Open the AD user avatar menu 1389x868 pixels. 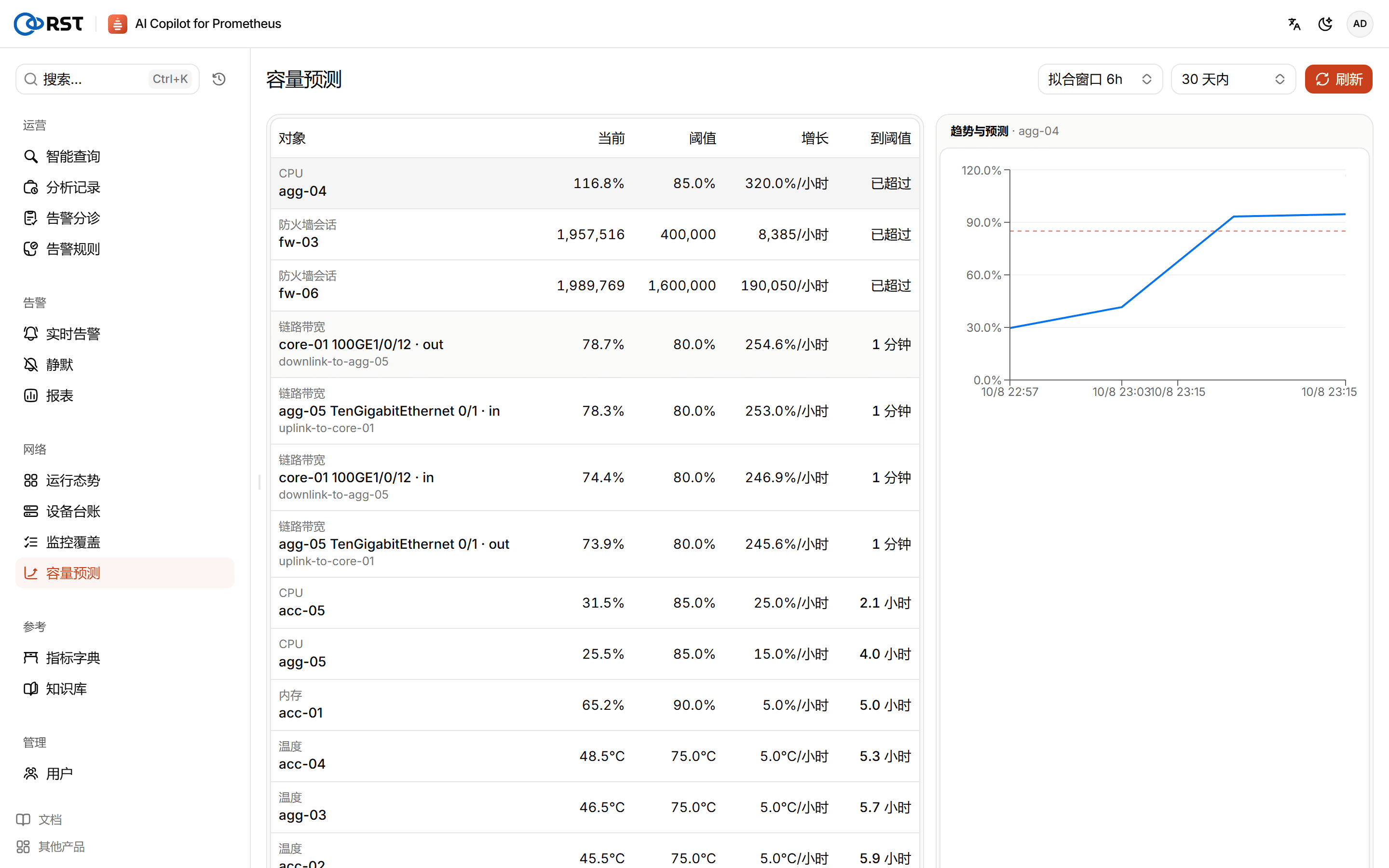(1359, 24)
